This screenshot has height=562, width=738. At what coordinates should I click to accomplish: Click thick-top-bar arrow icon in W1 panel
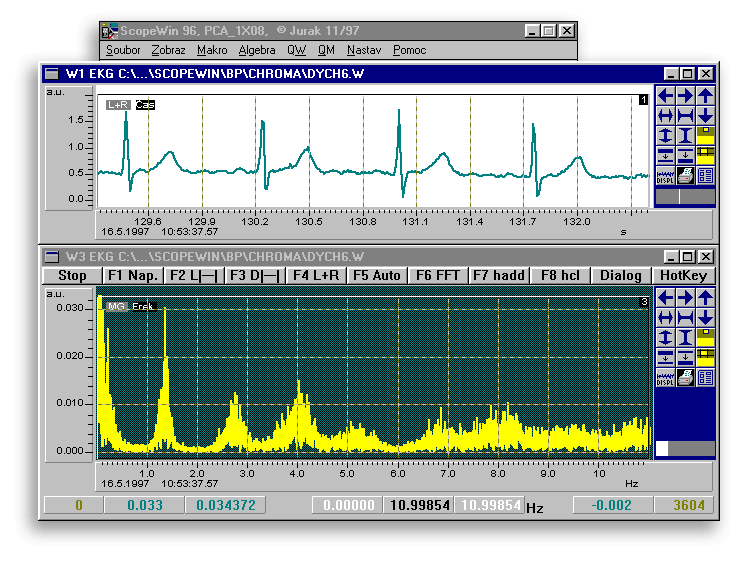665,155
